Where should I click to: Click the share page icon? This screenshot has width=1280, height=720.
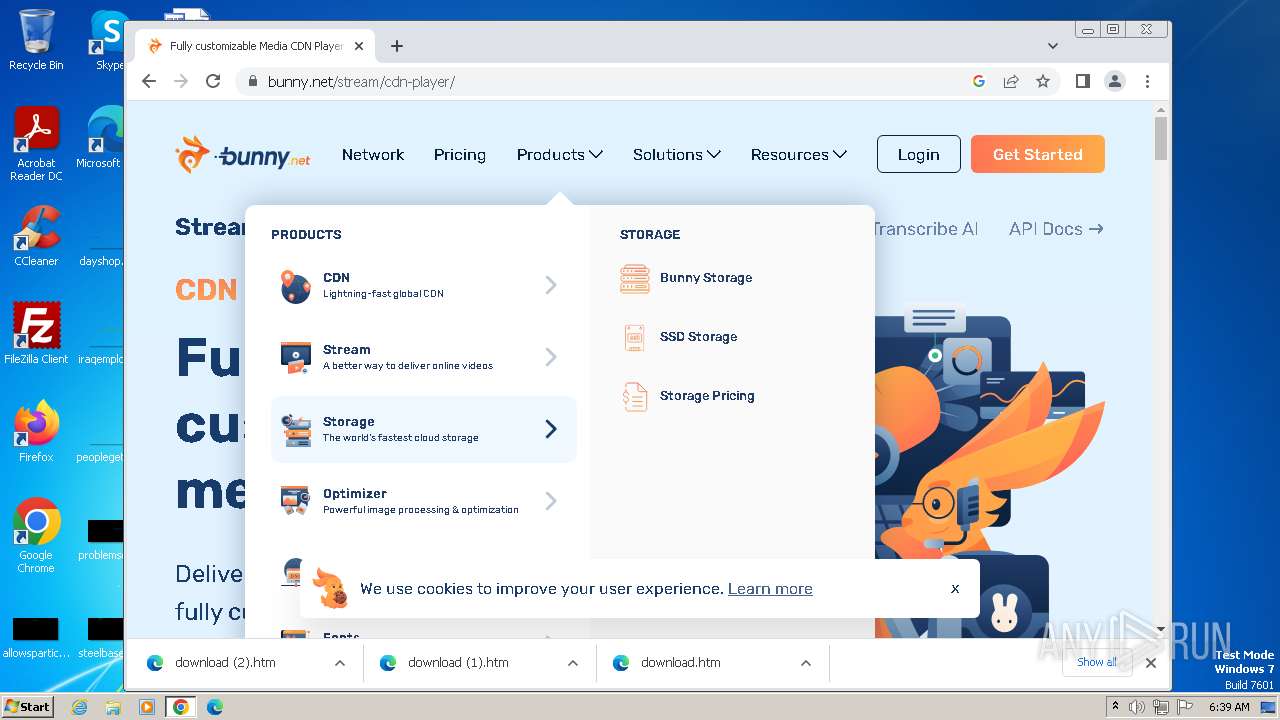click(1011, 82)
